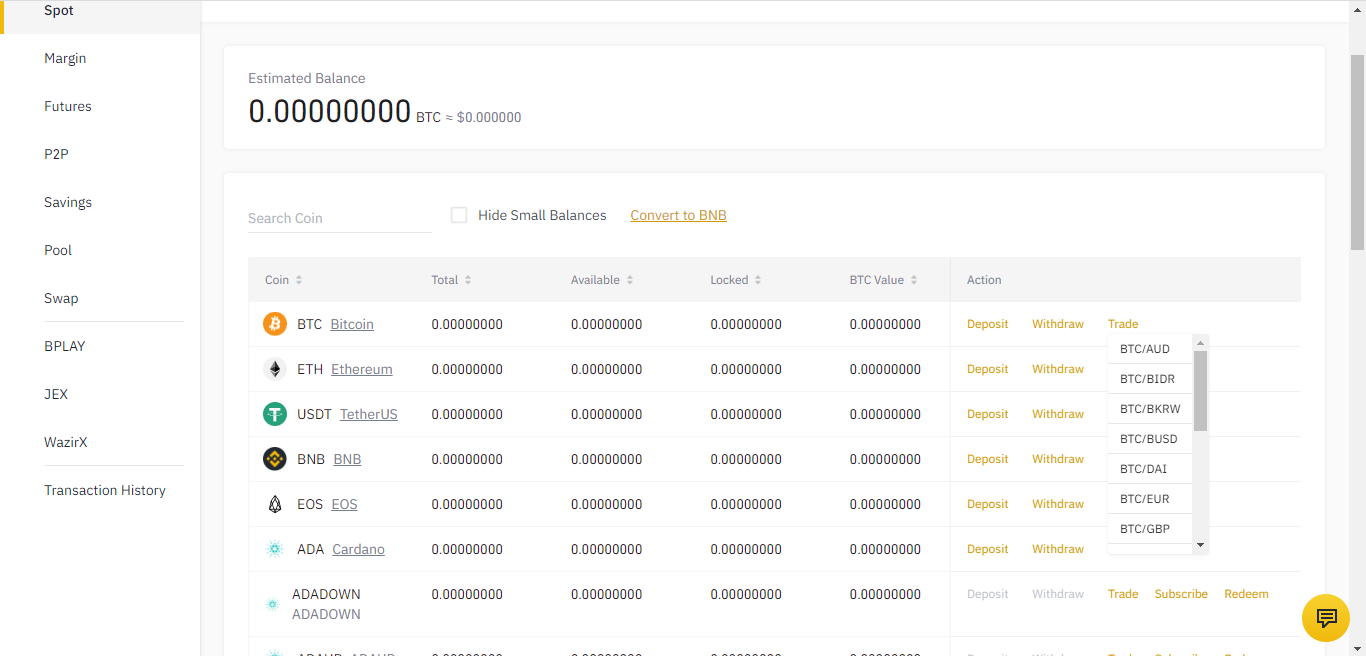
Task: Choose BTC/DAI trading pair
Action: 1150,469
